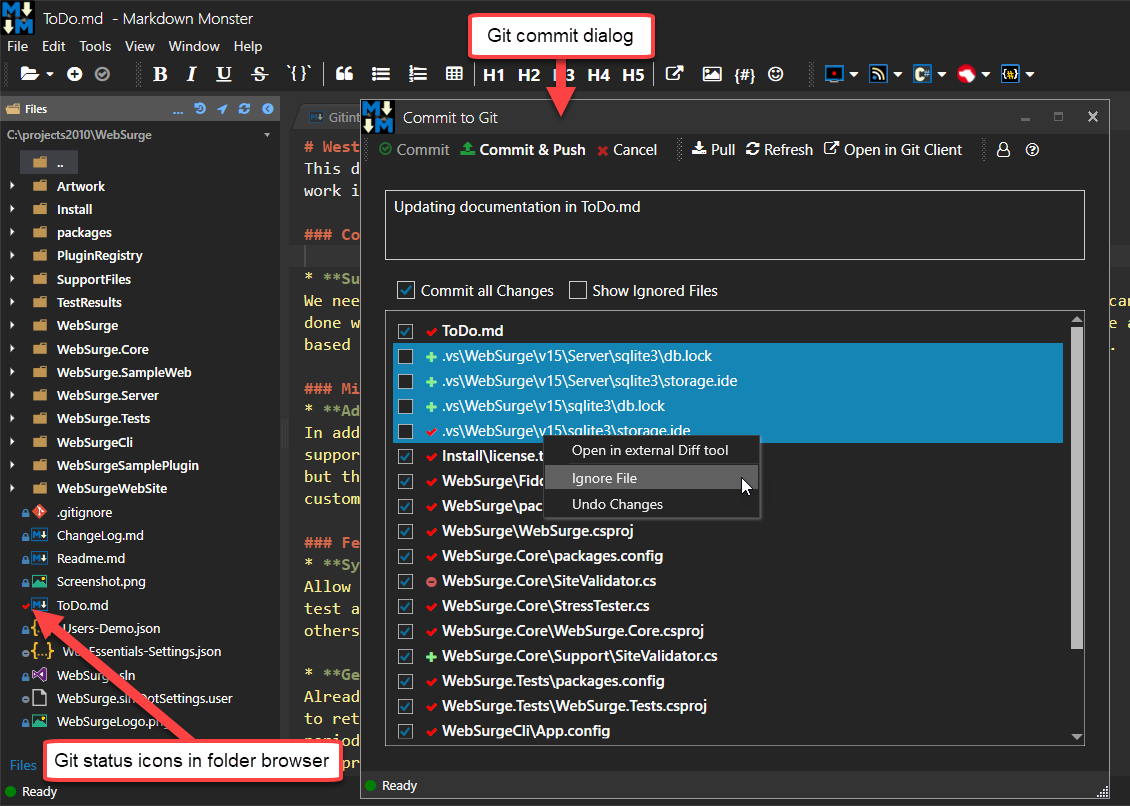Image resolution: width=1130 pixels, height=806 pixels.
Task: Open the folder path dropdown for C:\projects2010\WebSurge
Action: point(267,135)
